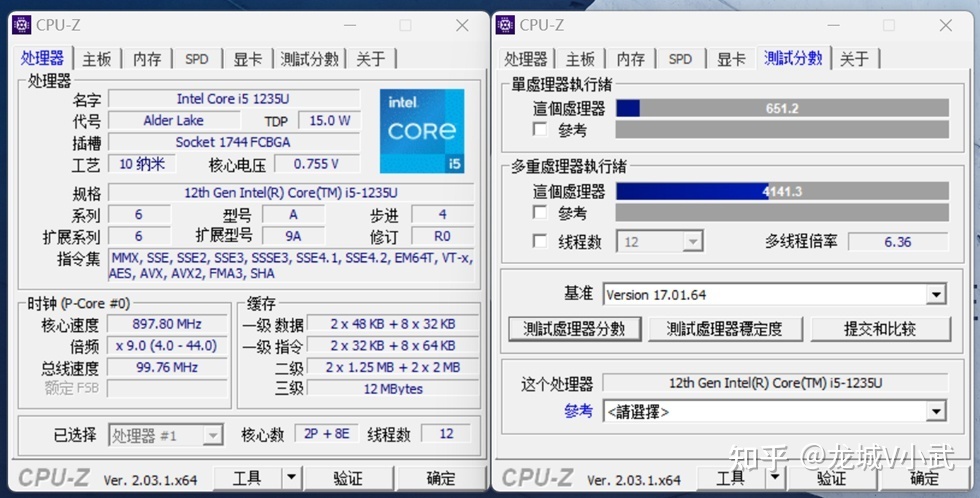Image resolution: width=980 pixels, height=498 pixels.
Task: Click 測試處理器分數 button
Action: (x=574, y=329)
